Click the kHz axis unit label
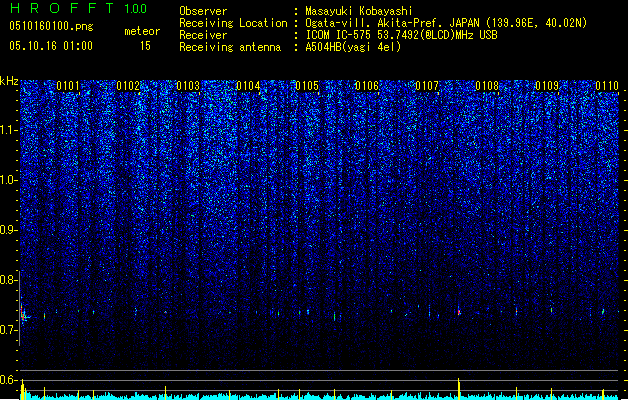Screen dimensions: 629x400 tap(9, 81)
